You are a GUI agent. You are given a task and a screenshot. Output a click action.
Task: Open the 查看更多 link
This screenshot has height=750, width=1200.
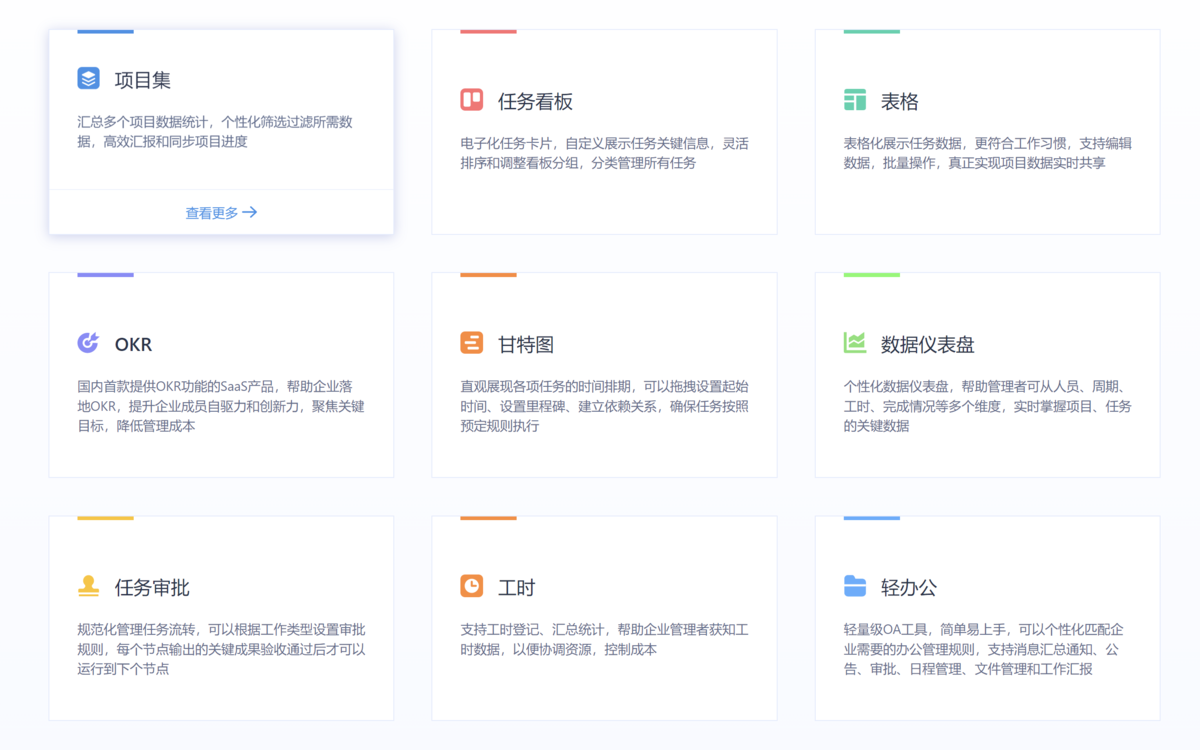212,213
